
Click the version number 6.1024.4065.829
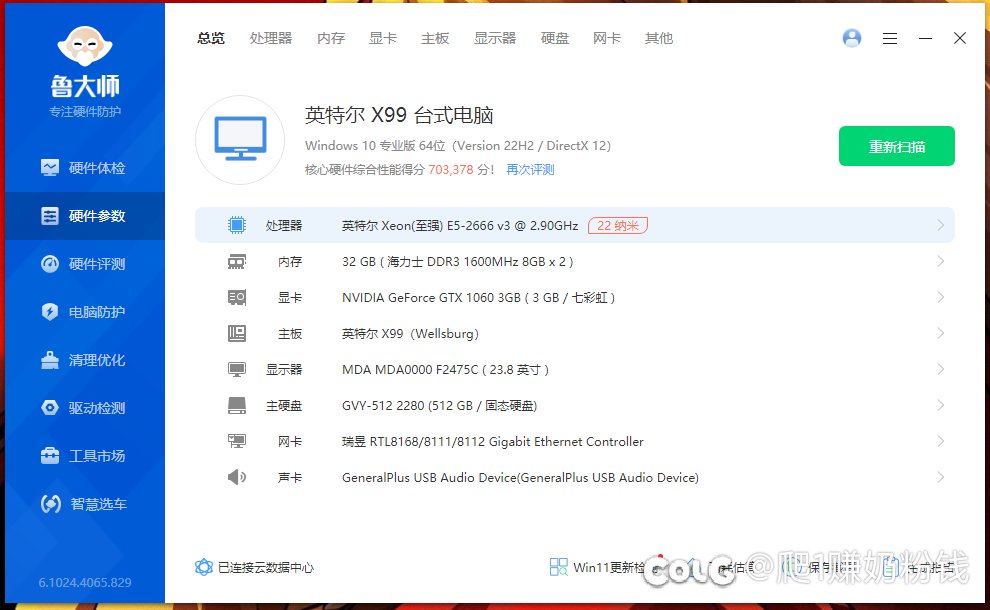pos(85,582)
